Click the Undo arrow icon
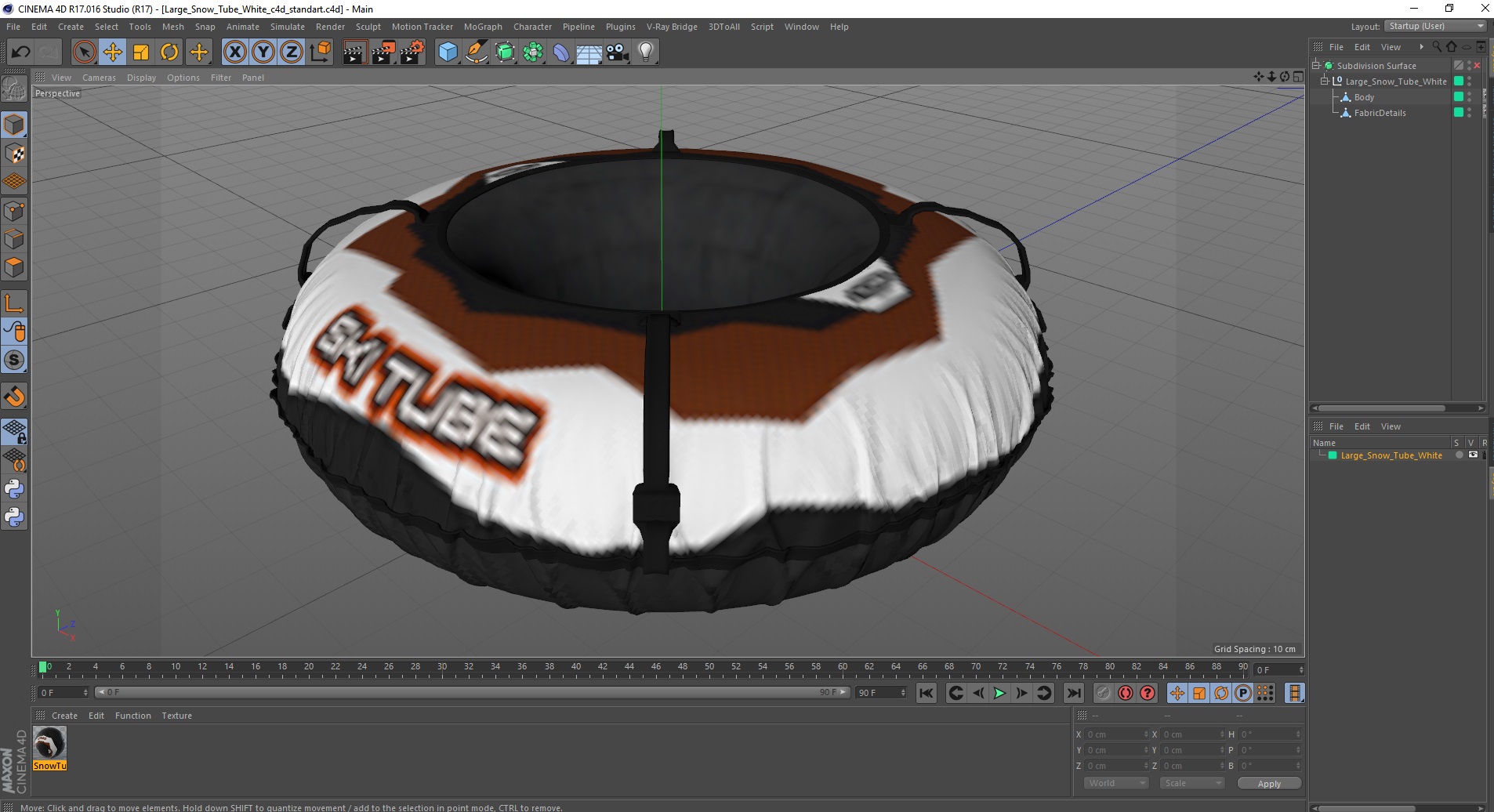Viewport: 1494px width, 812px height. 20,53
